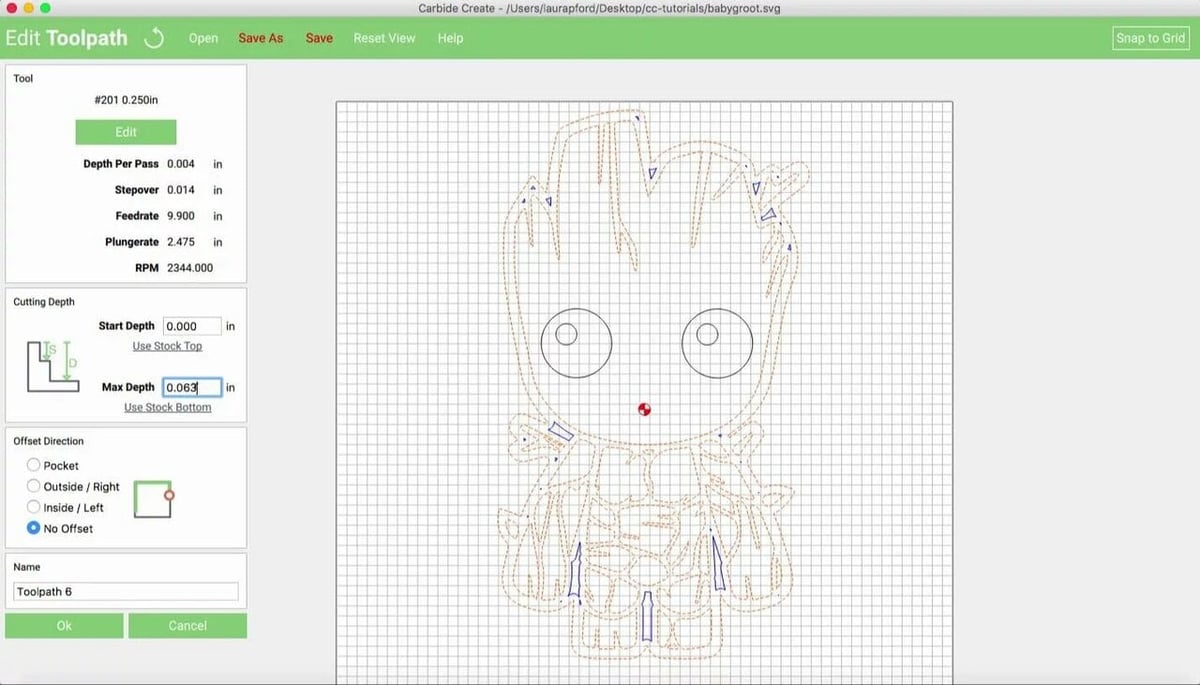This screenshot has width=1200, height=685.
Task: Toggle the Snap to Grid button
Action: coord(1150,38)
